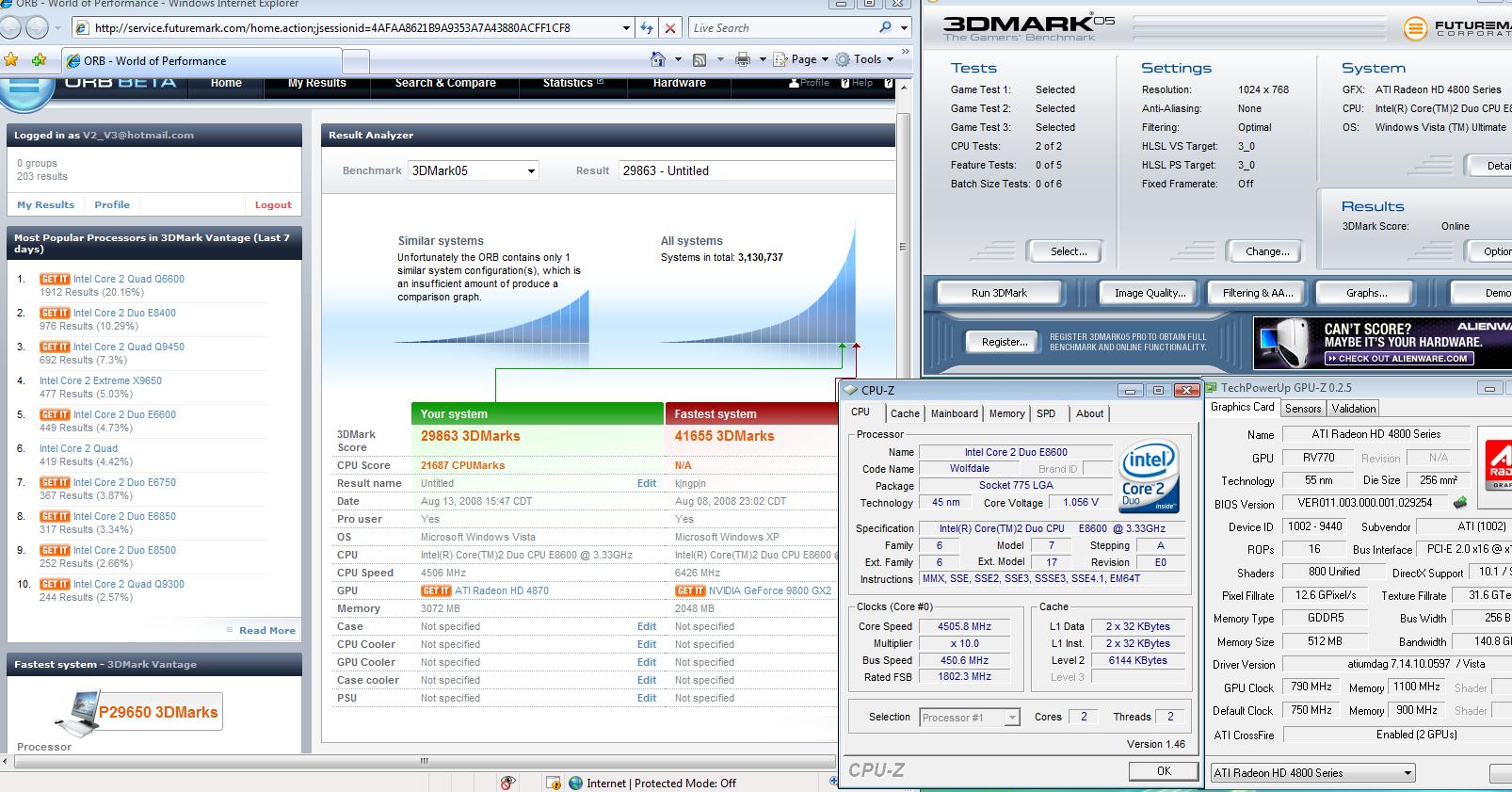Click Add to Favorites star-plus icon
Screen dimensions: 1512x792
pyautogui.click(x=40, y=59)
